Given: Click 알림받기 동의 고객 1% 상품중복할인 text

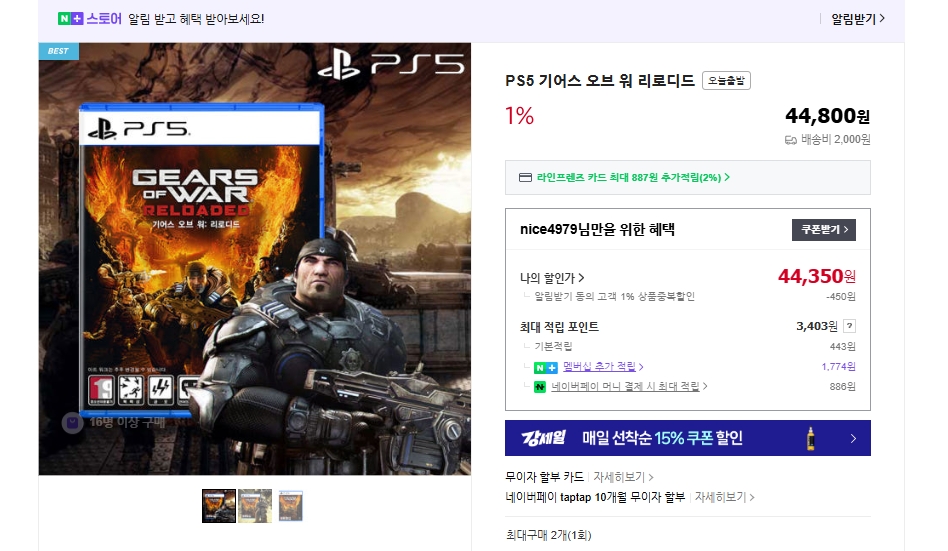Looking at the screenshot, I should click(x=614, y=296).
